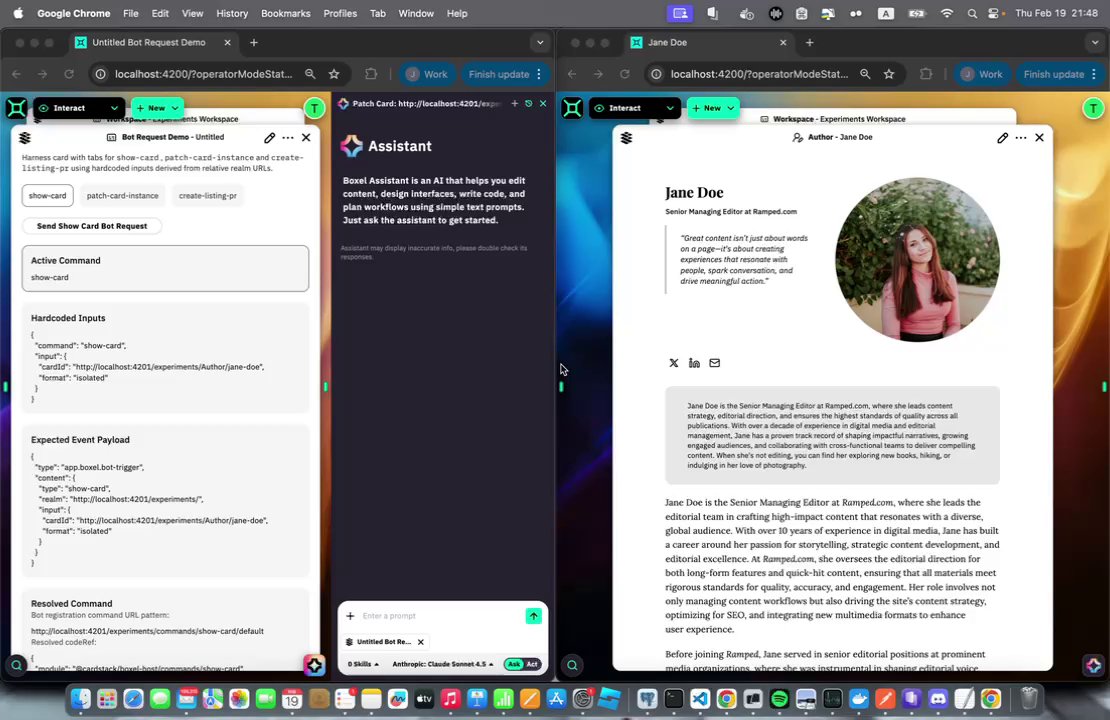Open more options on Author Jane Doe card
Screen dimensions: 1110x720
[1021, 137]
